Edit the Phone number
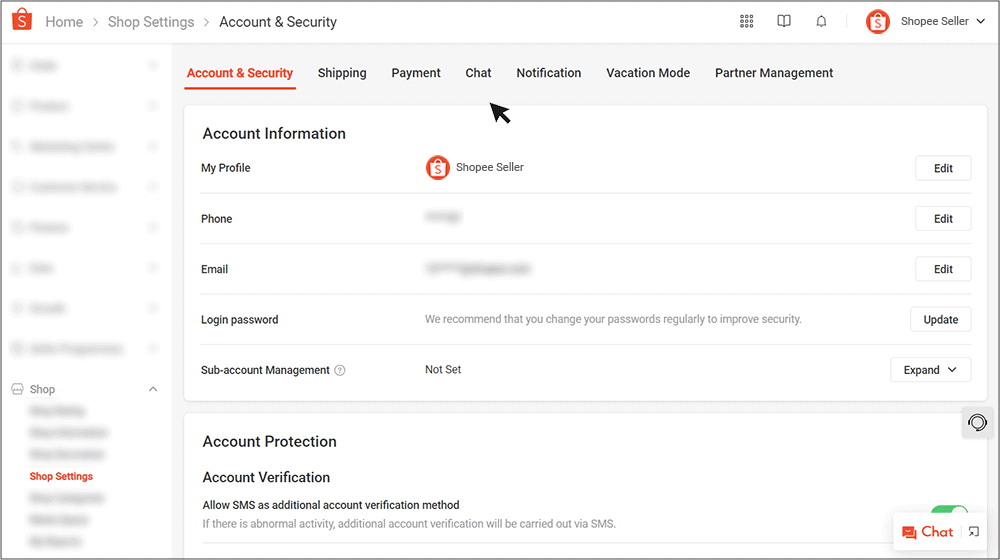1000x560 pixels. coord(943,219)
